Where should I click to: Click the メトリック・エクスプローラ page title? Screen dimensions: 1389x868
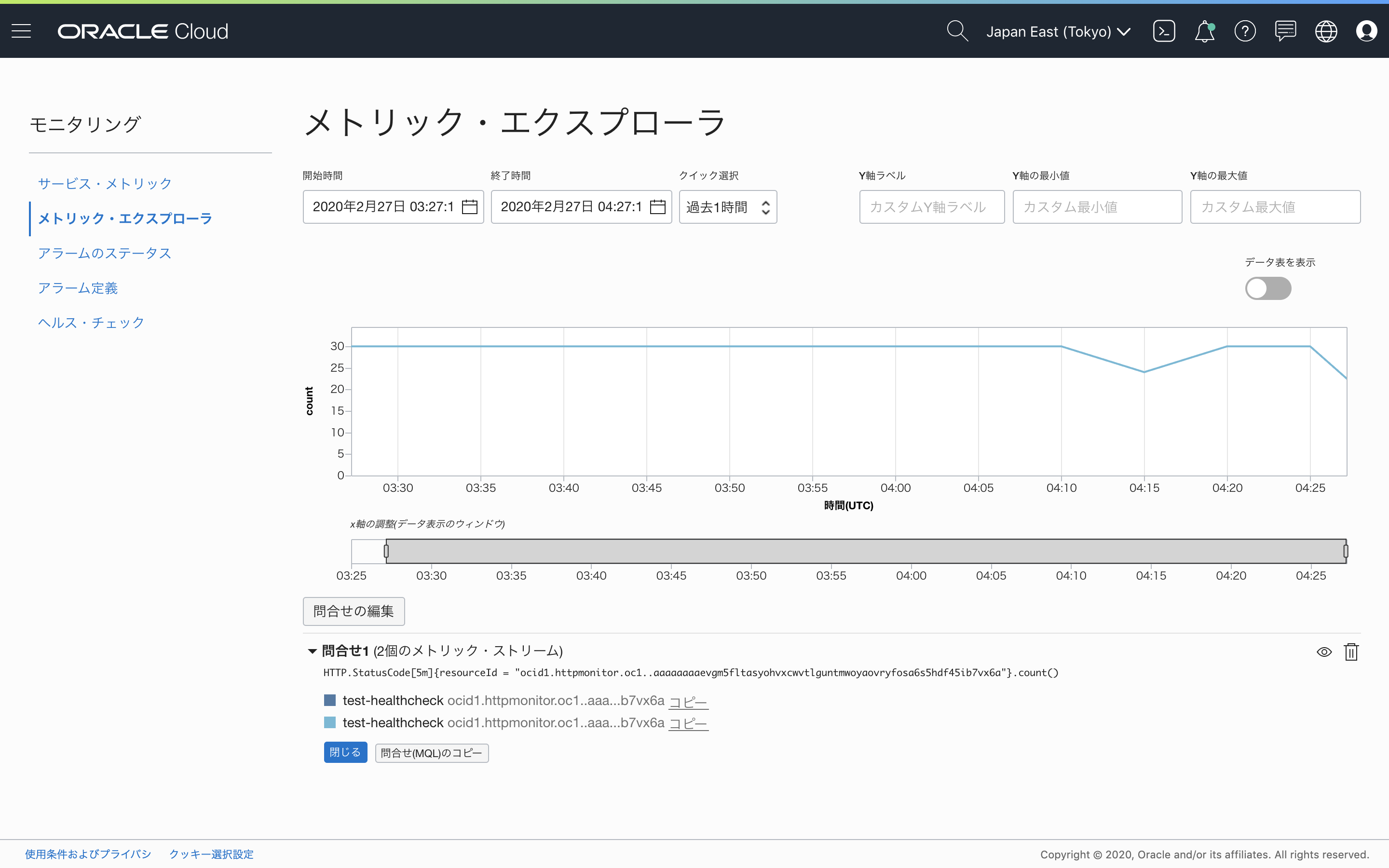514,122
